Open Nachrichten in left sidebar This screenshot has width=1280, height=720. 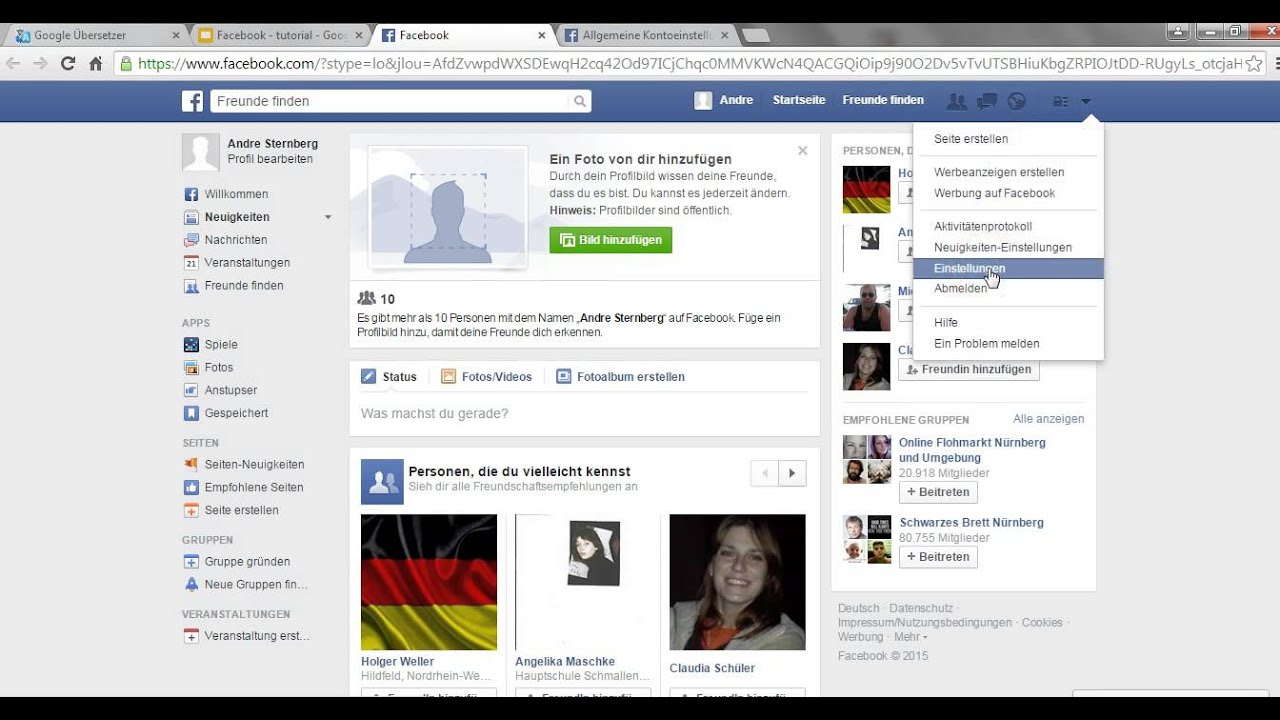tap(235, 240)
